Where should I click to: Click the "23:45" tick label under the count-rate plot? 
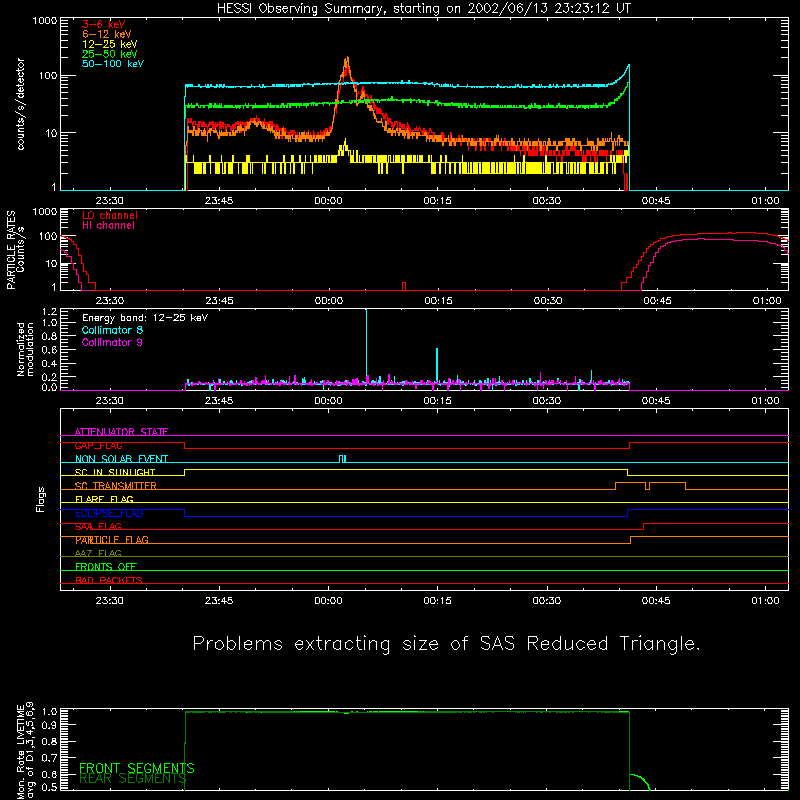tap(219, 201)
